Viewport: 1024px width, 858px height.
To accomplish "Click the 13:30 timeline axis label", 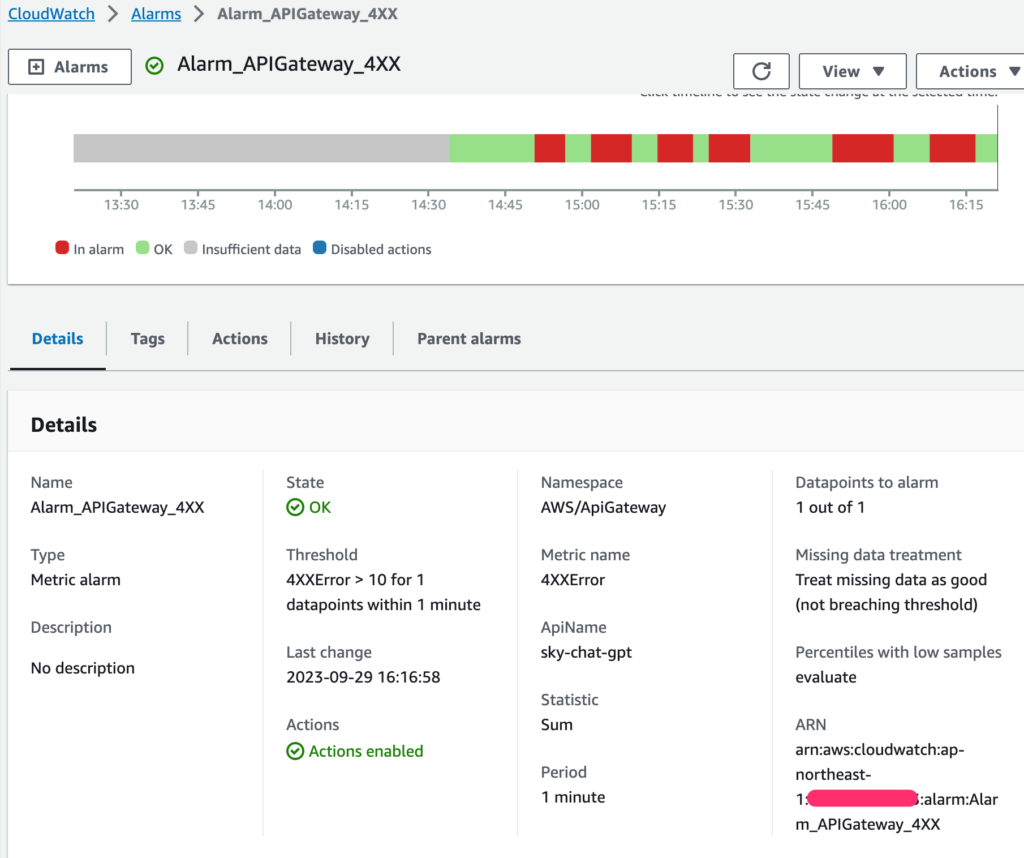I will click(121, 205).
